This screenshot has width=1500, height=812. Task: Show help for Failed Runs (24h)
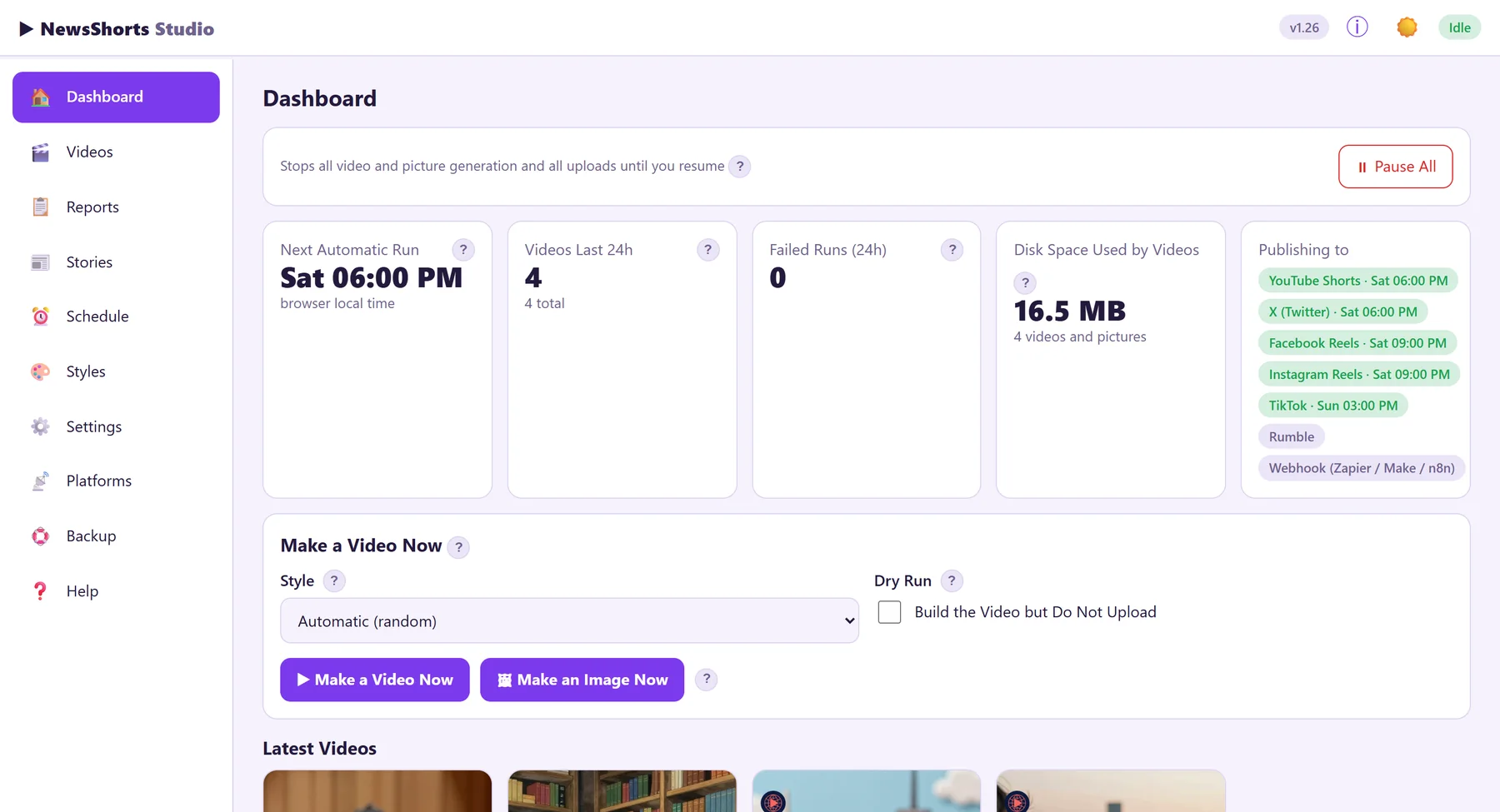[952, 250]
